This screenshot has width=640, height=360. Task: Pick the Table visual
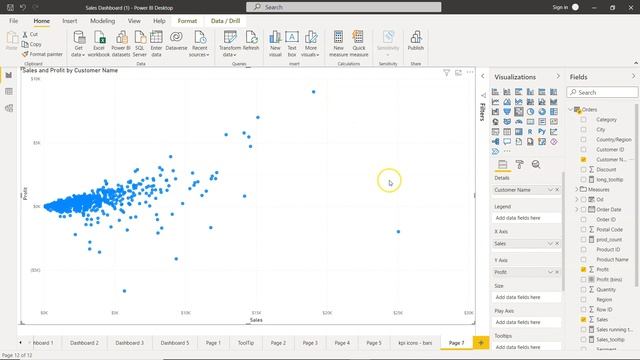(507, 131)
